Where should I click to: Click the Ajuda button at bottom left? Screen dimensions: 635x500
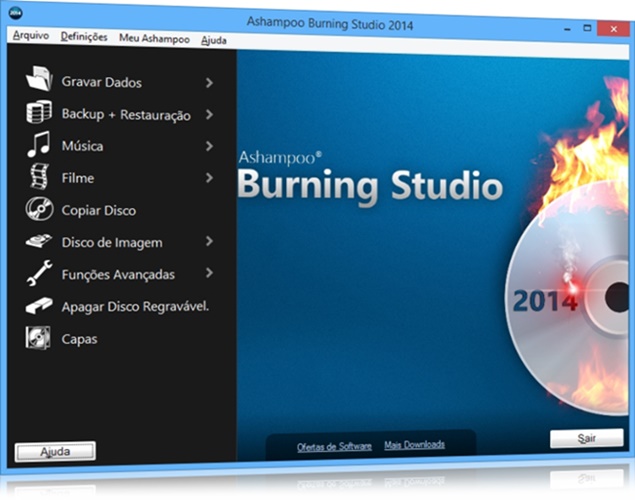(x=55, y=451)
